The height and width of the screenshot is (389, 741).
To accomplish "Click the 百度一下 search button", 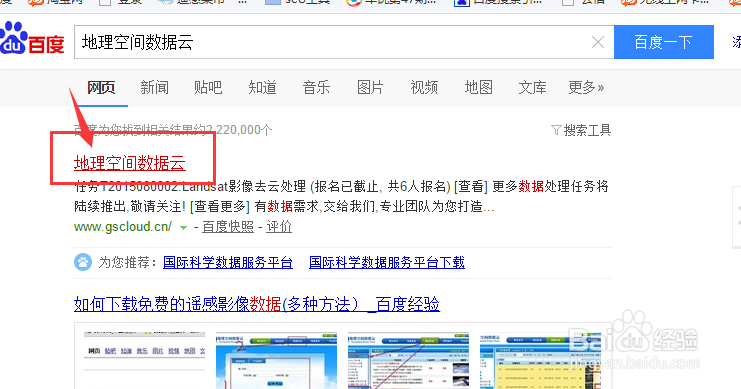I will (663, 42).
